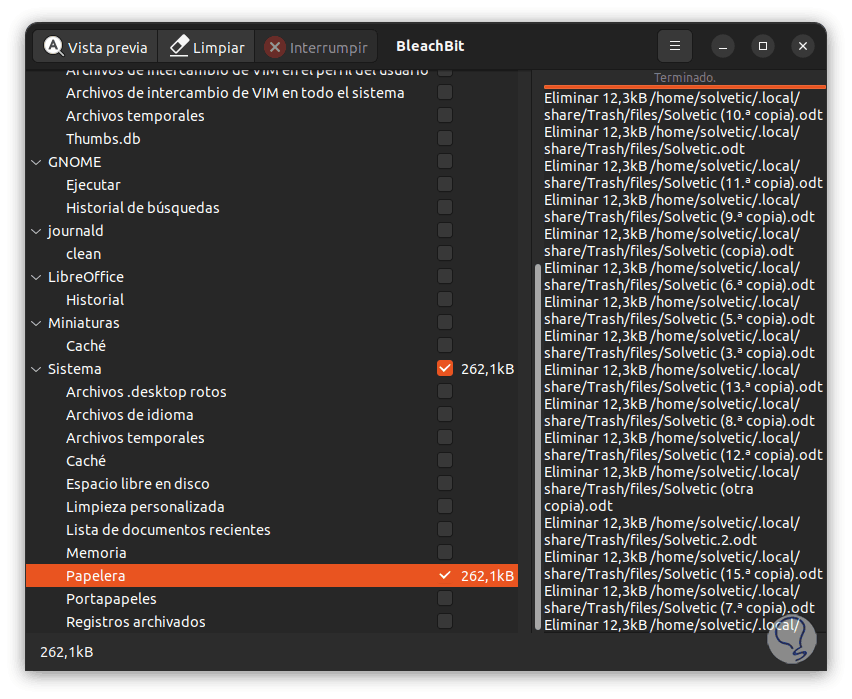Image resolution: width=852 pixels, height=699 pixels.
Task: Check the Archivos de idioma checkbox
Action: pyautogui.click(x=444, y=415)
